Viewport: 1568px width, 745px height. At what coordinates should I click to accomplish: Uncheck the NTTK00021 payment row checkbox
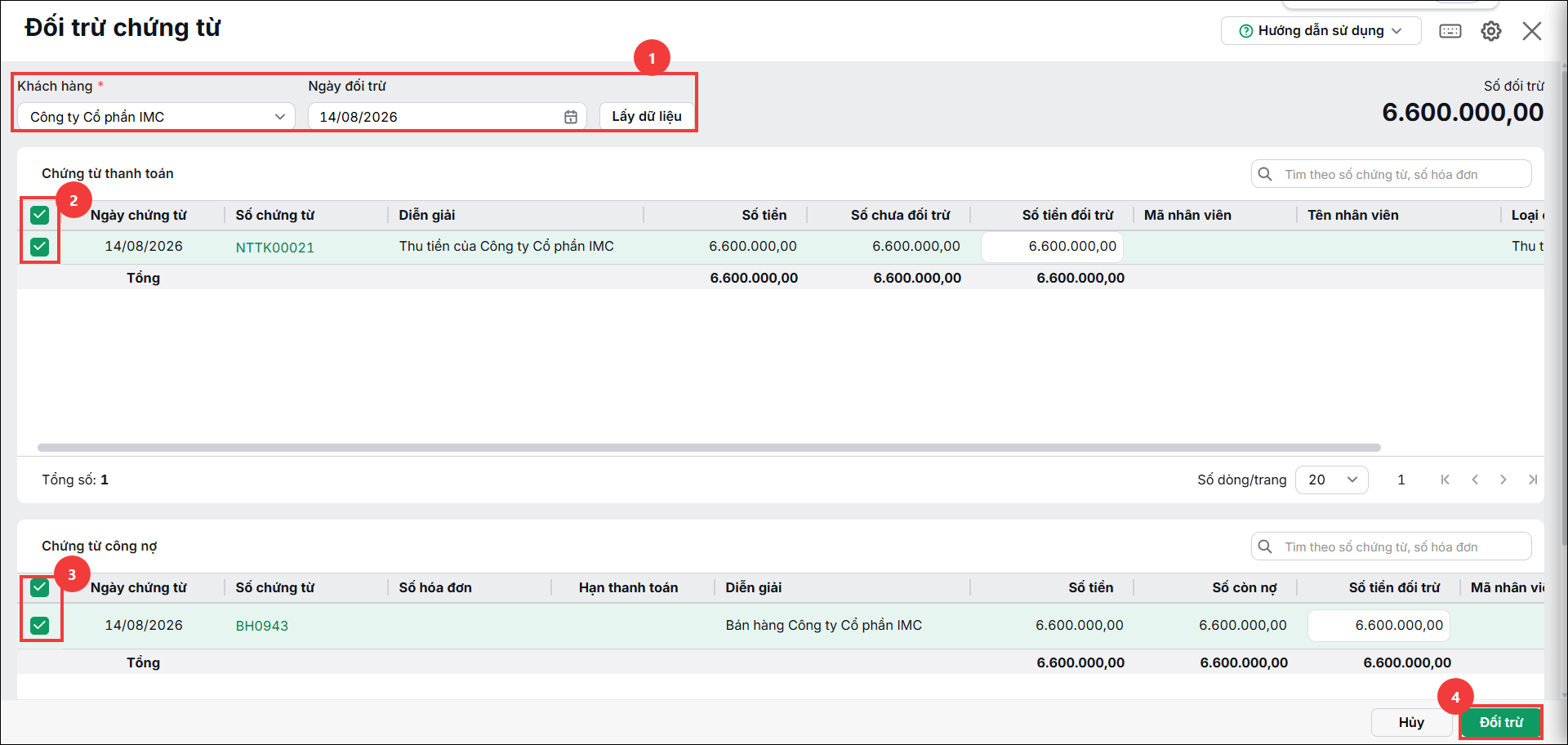coord(39,247)
